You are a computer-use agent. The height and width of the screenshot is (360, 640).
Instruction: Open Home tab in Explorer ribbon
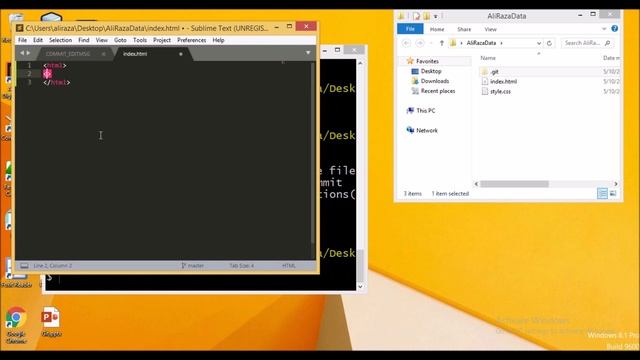(x=437, y=29)
